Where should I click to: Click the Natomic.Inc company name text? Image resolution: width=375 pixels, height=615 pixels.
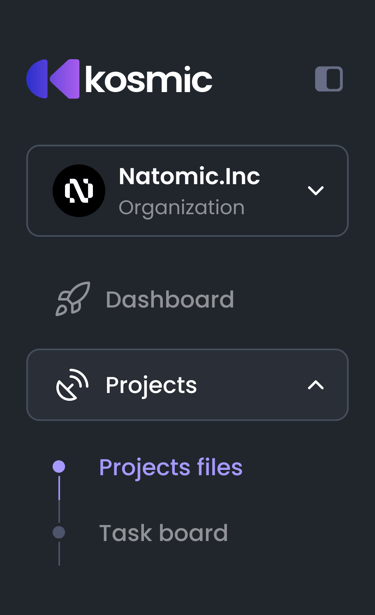189,176
